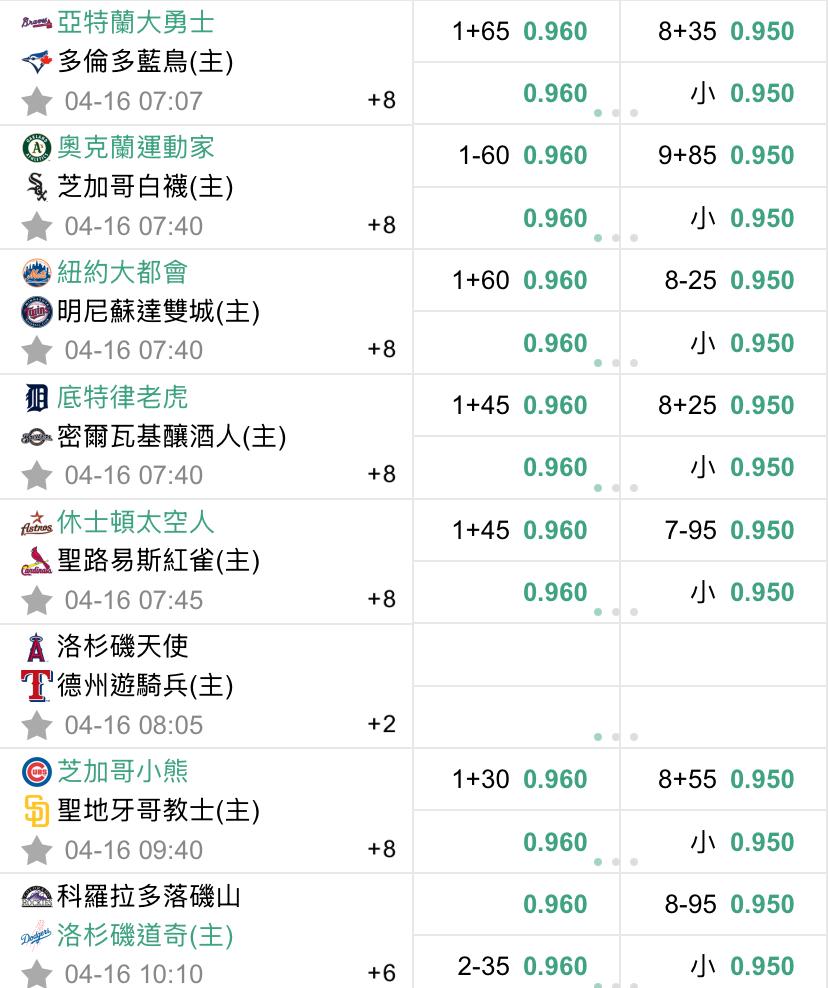The image size is (828, 988).
Task: Click the Texas Rangers T logo
Action: point(37,686)
